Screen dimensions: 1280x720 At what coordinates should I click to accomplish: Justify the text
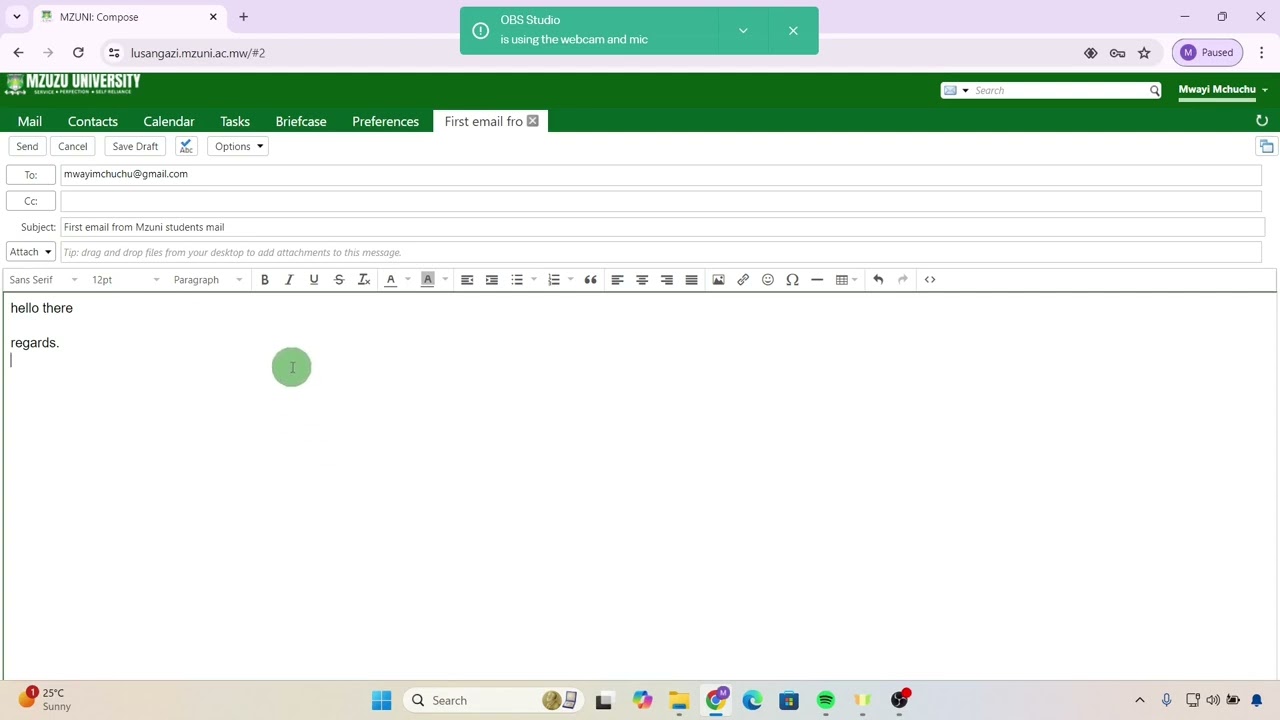click(691, 280)
